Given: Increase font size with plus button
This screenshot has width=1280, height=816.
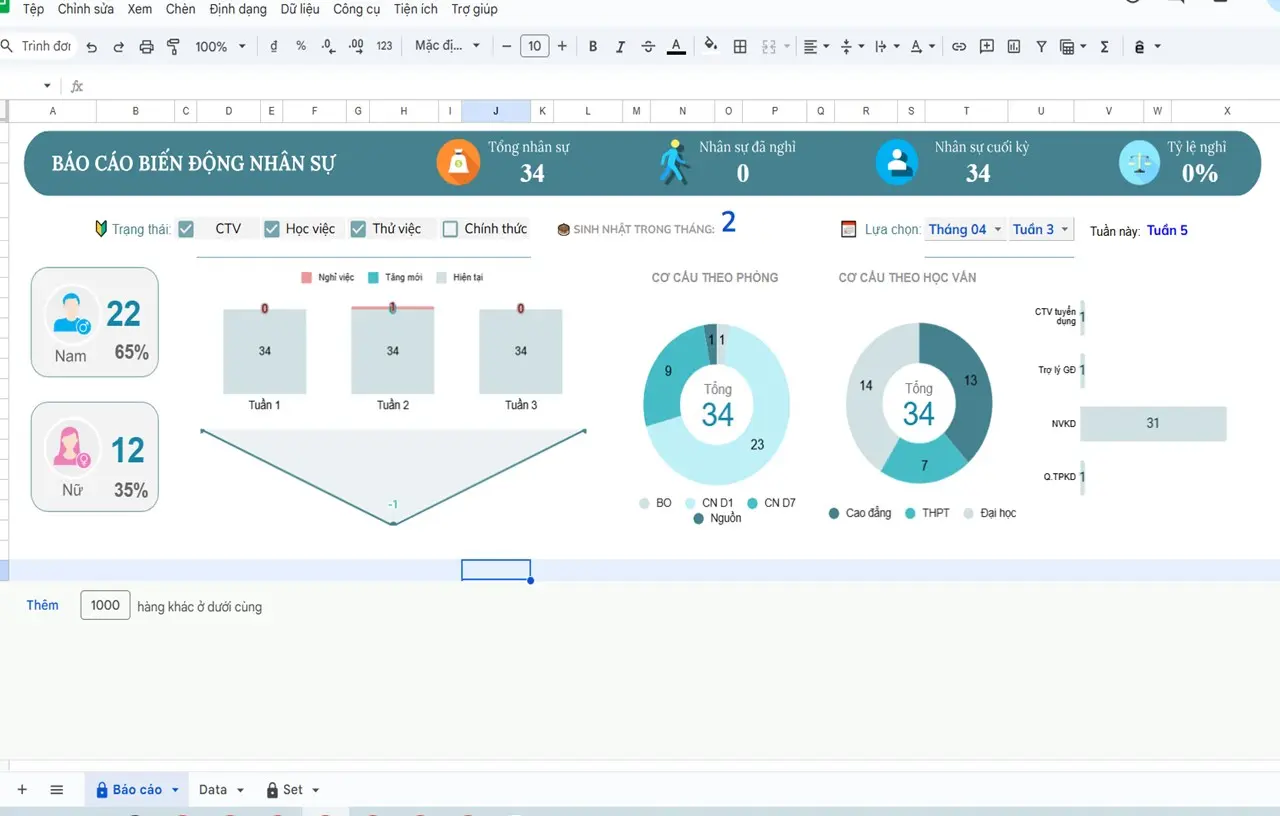Looking at the screenshot, I should click(562, 46).
